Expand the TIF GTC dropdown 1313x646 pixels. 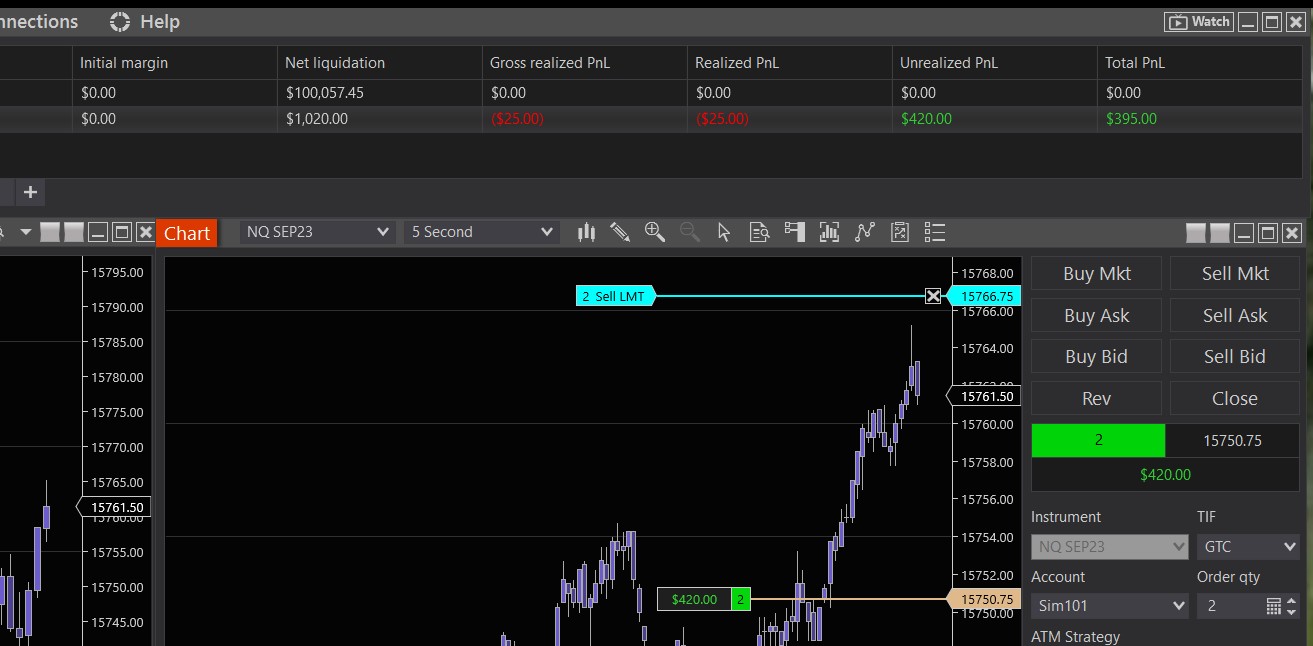(x=1247, y=547)
